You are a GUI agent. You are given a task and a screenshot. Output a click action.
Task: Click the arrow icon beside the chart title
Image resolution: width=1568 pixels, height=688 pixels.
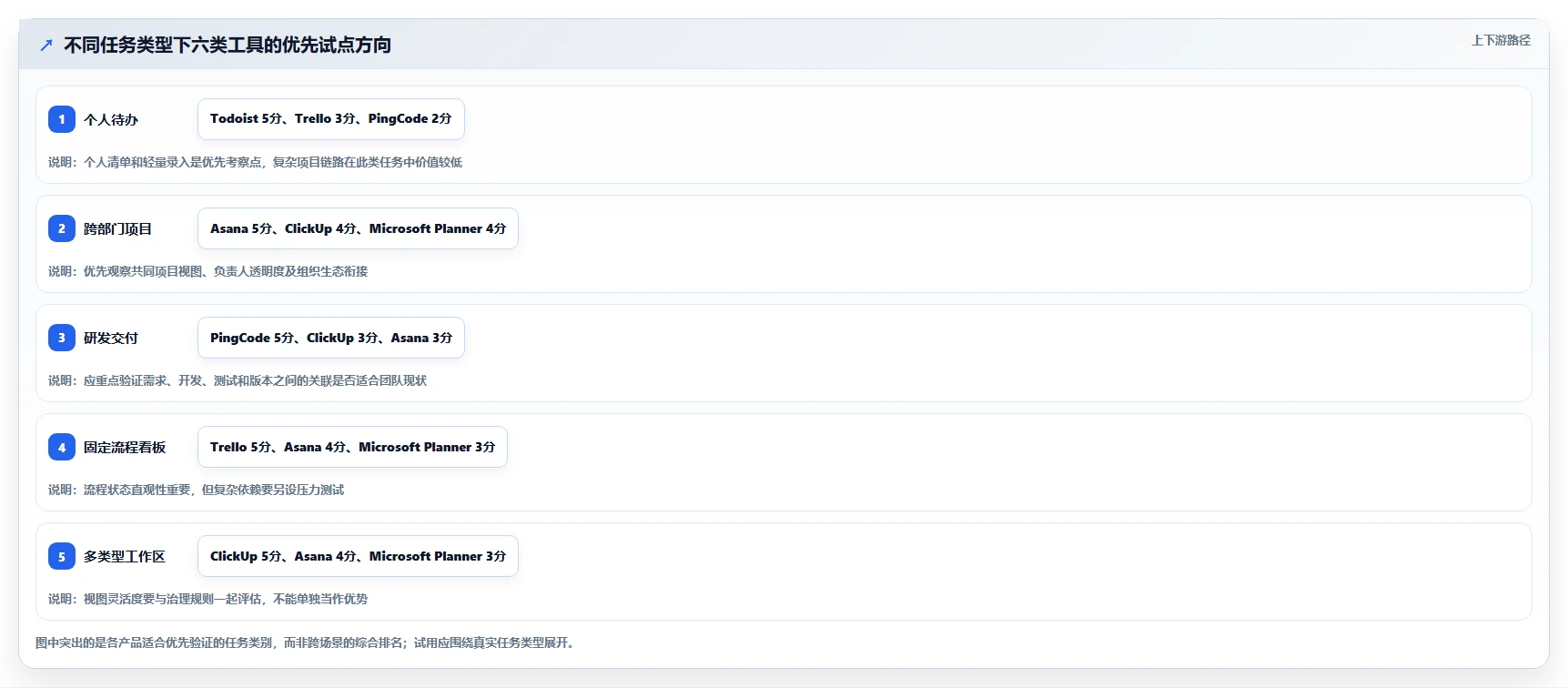46,45
